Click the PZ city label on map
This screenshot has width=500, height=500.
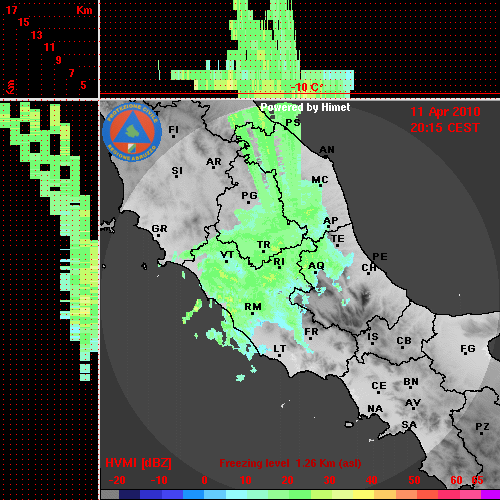pos(482,427)
